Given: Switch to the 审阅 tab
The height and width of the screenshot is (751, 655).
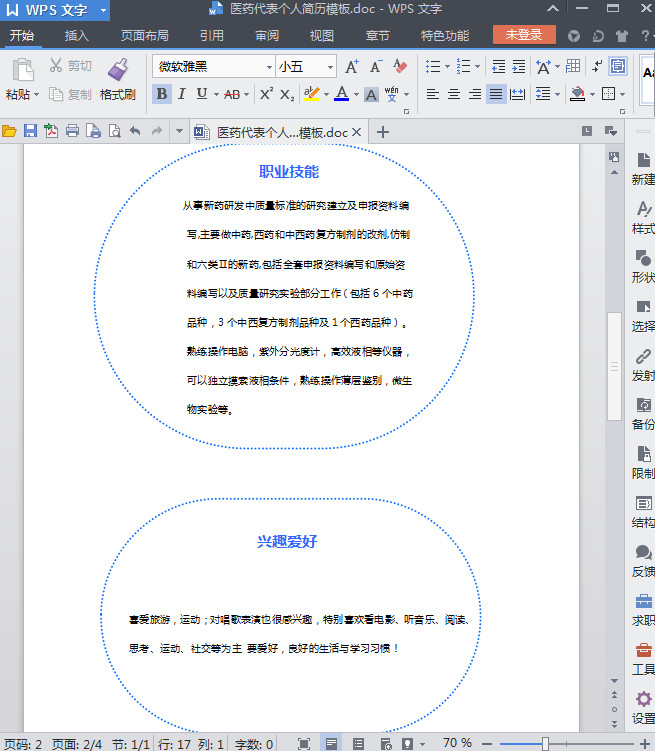Looking at the screenshot, I should (267, 35).
